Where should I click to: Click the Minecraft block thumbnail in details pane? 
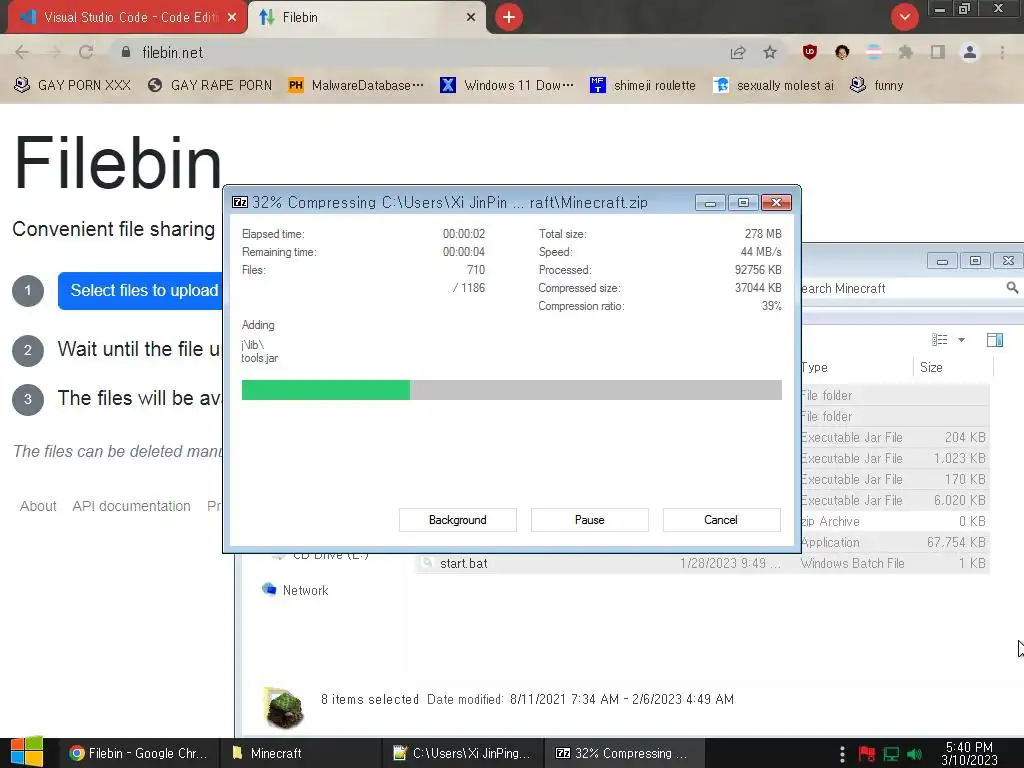283,707
